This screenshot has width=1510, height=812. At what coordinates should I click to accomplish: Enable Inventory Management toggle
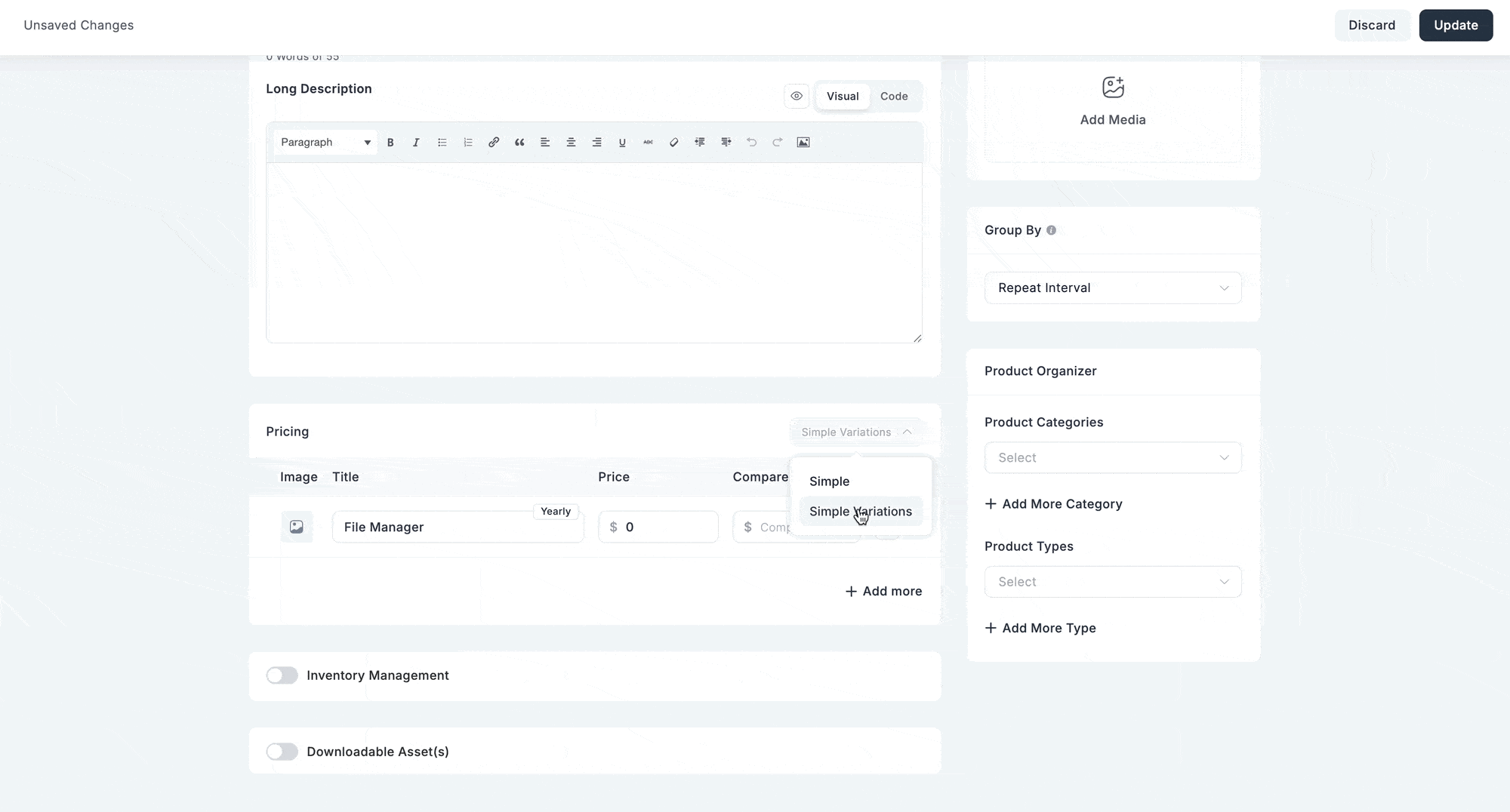282,675
